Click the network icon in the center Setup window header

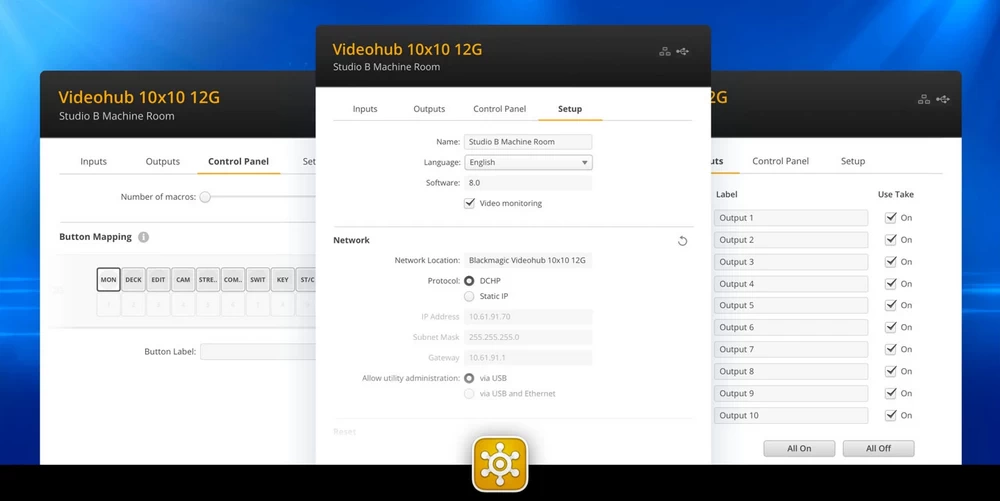pyautogui.click(x=665, y=51)
